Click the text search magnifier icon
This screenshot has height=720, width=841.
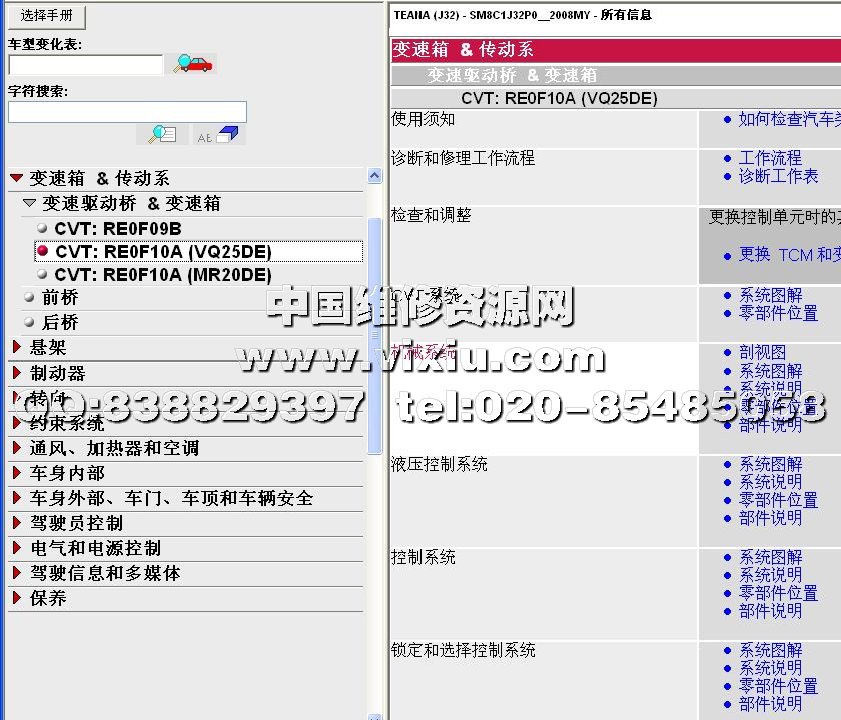click(x=163, y=134)
